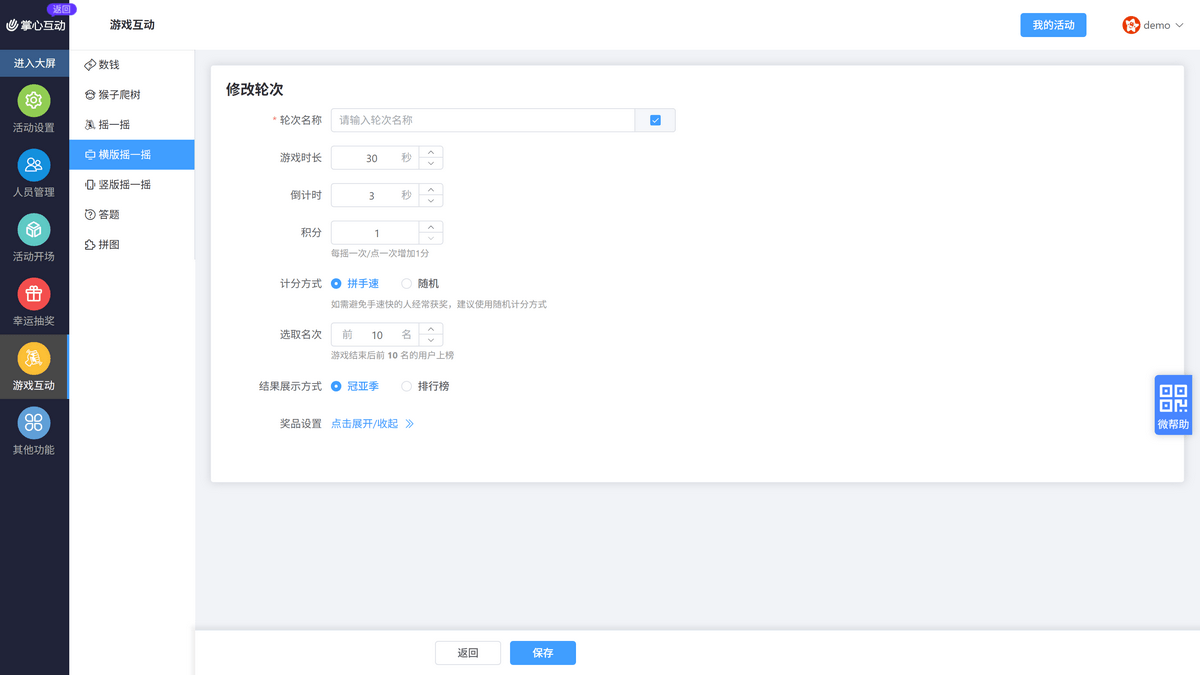Screen dimensions: 1200x675
Task: Open 人员管理 people icon
Action: point(34,165)
